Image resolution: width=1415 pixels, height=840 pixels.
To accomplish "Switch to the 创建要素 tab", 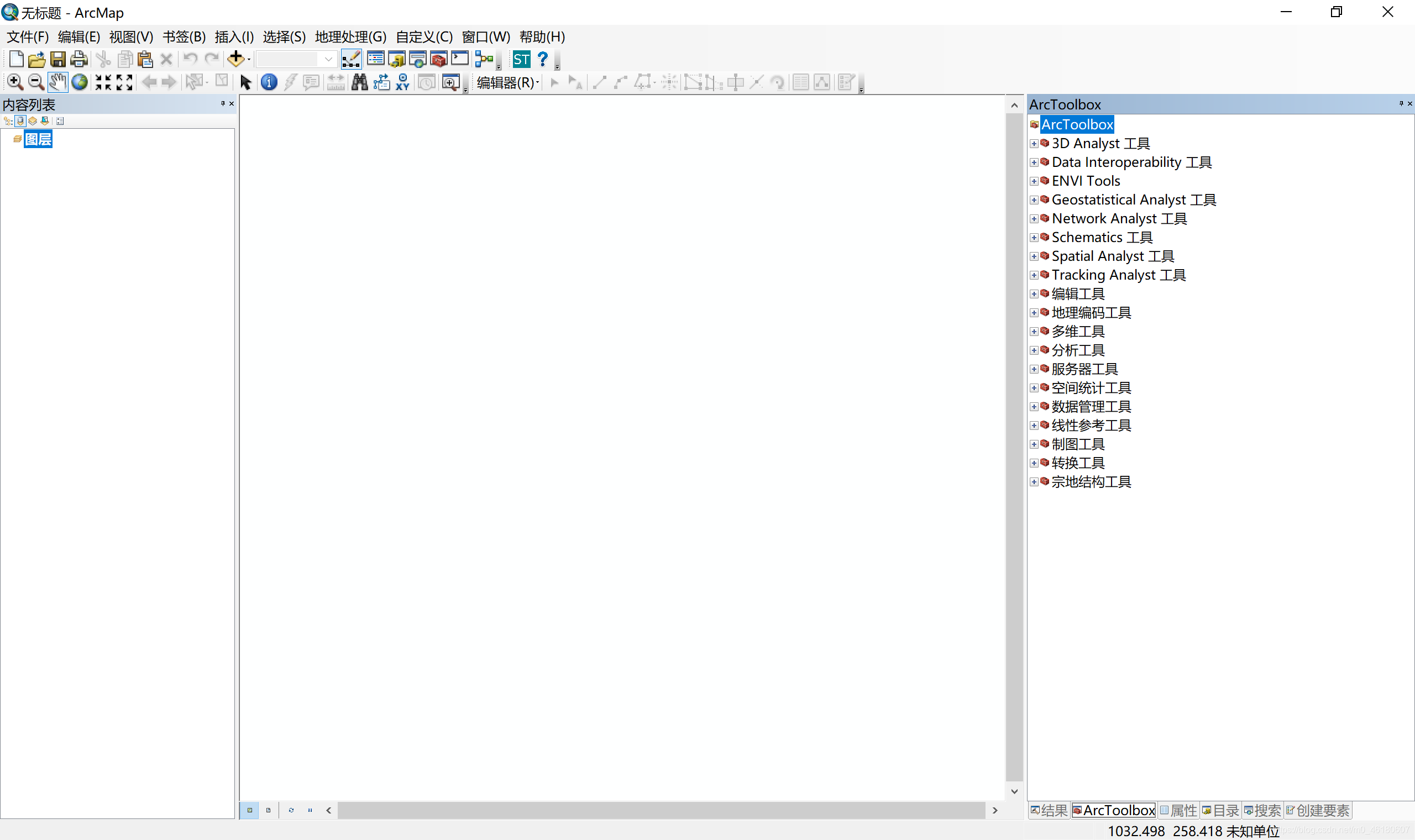I will pyautogui.click(x=1318, y=811).
